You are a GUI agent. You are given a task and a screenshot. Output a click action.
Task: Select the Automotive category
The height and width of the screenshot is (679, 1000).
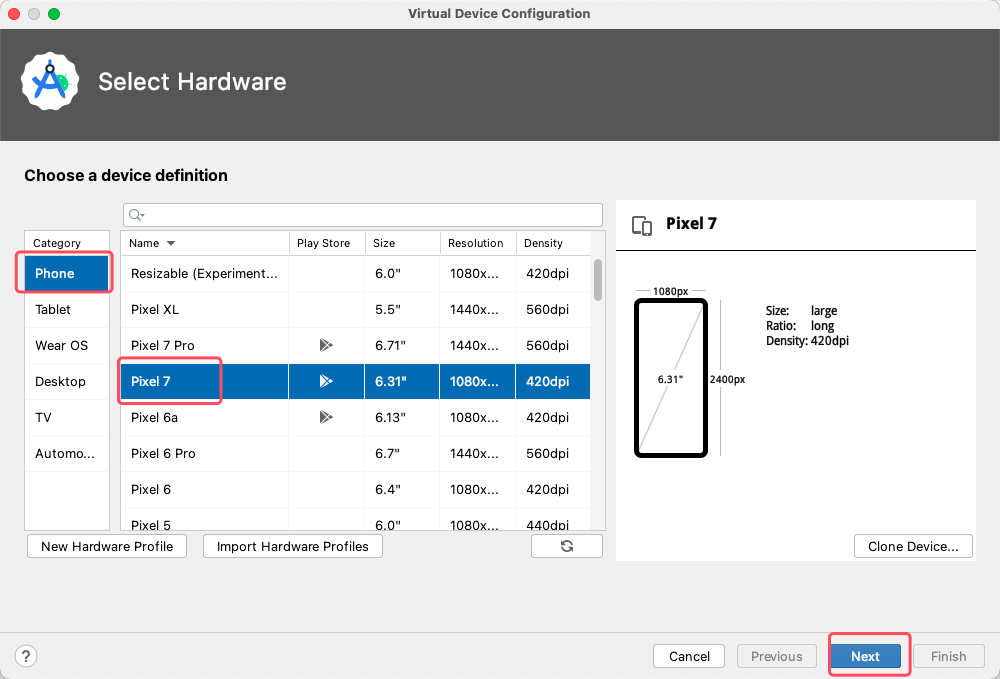(x=66, y=454)
